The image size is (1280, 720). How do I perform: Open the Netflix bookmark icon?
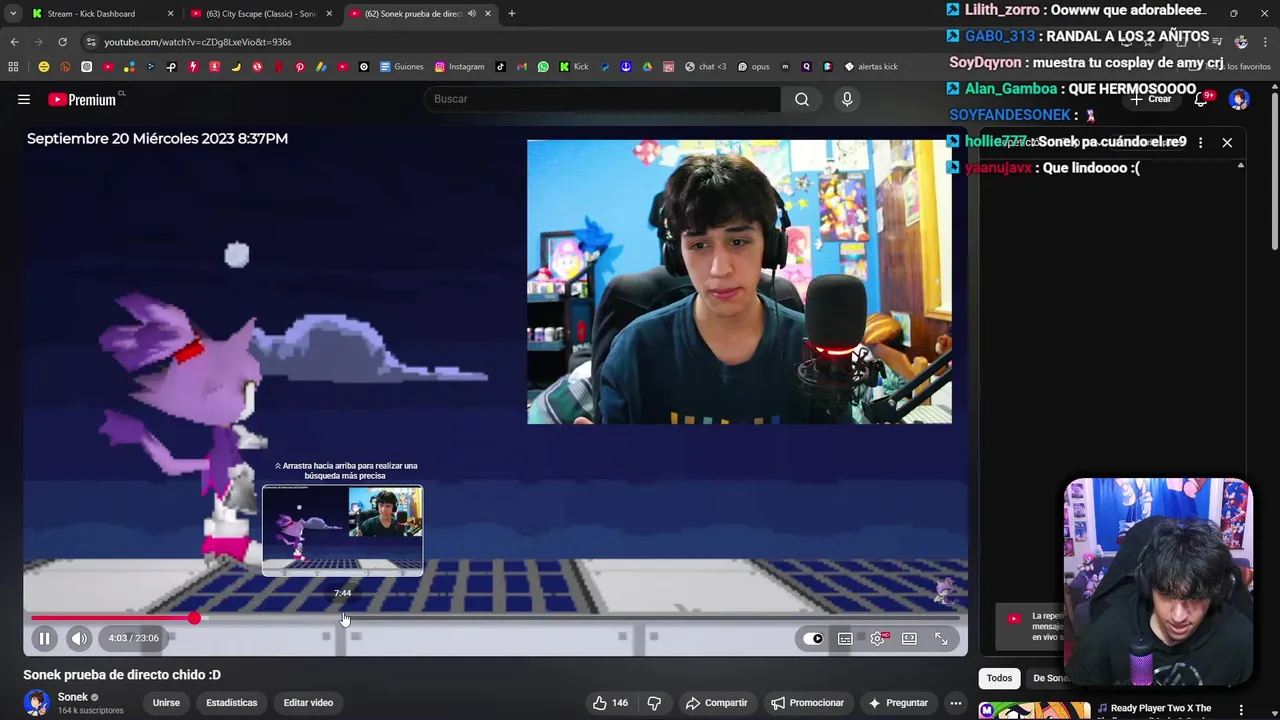click(x=279, y=67)
